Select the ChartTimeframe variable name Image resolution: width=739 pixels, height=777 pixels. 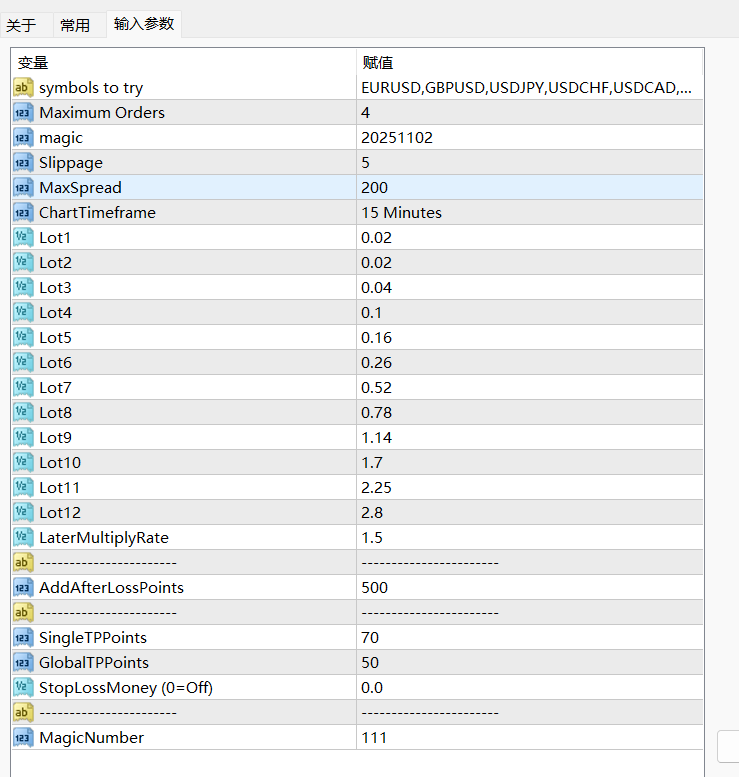pyautogui.click(x=98, y=213)
